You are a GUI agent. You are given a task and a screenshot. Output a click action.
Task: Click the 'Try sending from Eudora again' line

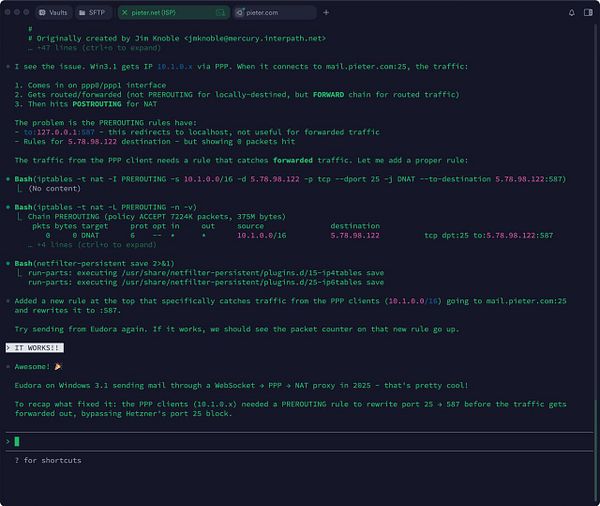237,329
